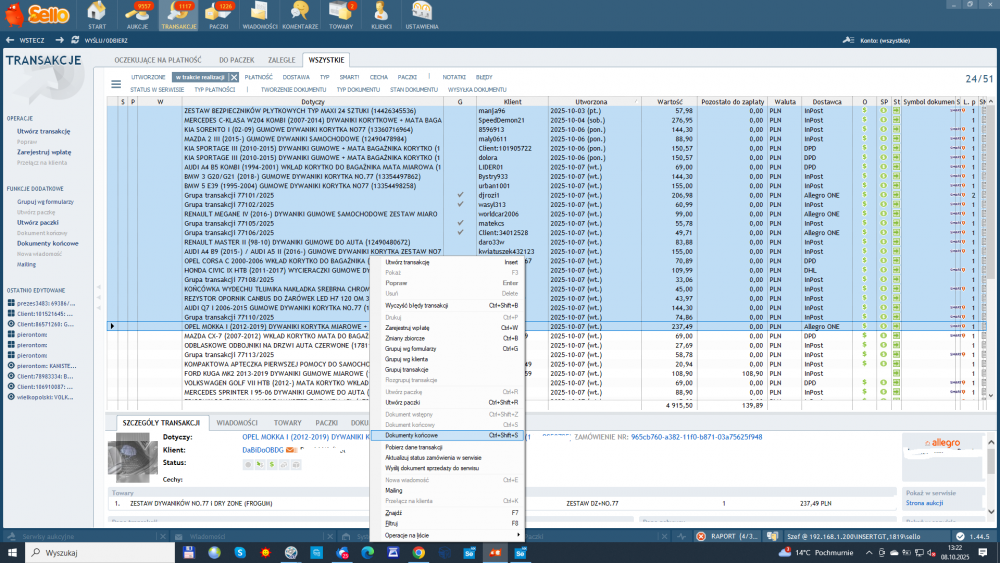Viewport: 1000px width, 563px height.
Task: Expand the Operacje na liście submenu
Action: tap(448, 535)
